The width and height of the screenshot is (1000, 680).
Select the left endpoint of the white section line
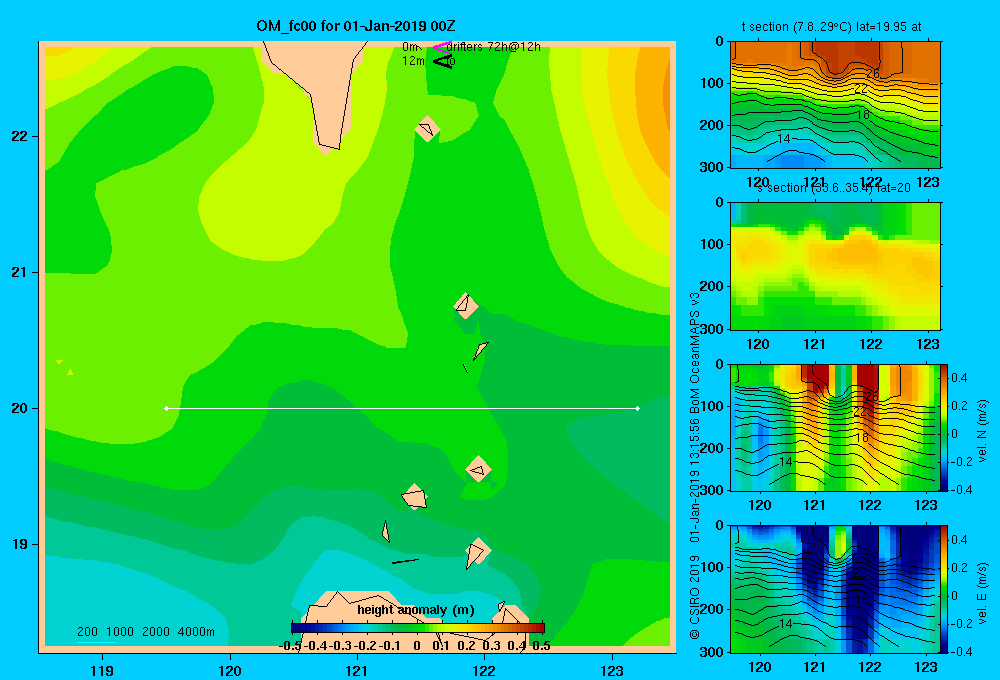(x=166, y=408)
